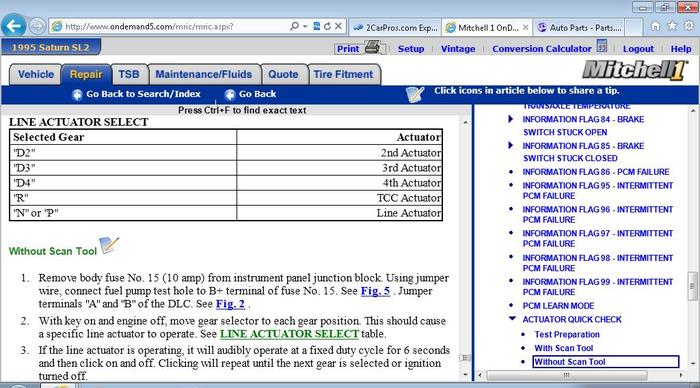Open favorites star icon
This screenshot has height=388, width=700.
tap(672, 26)
